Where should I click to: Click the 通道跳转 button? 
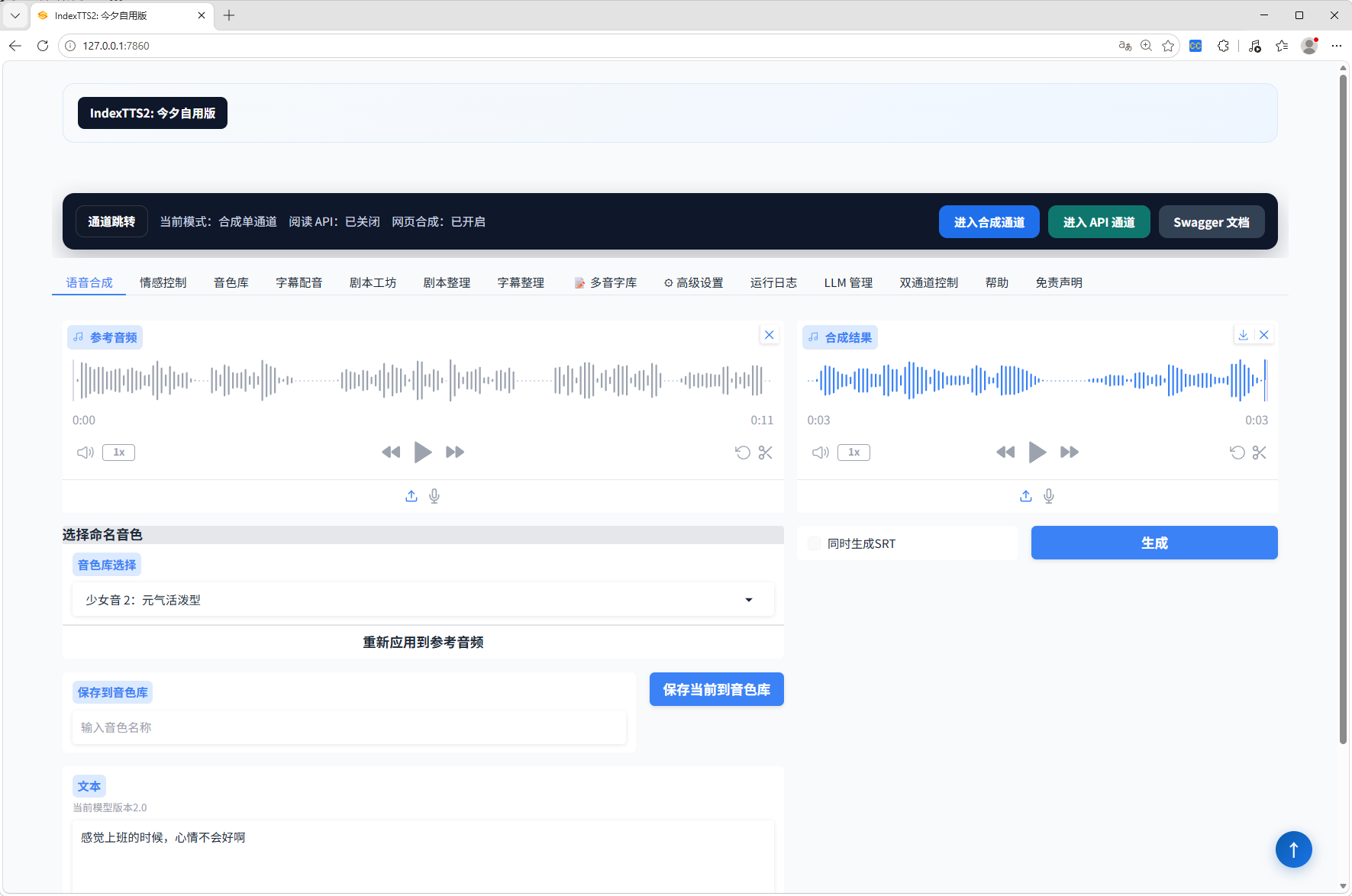tap(111, 221)
